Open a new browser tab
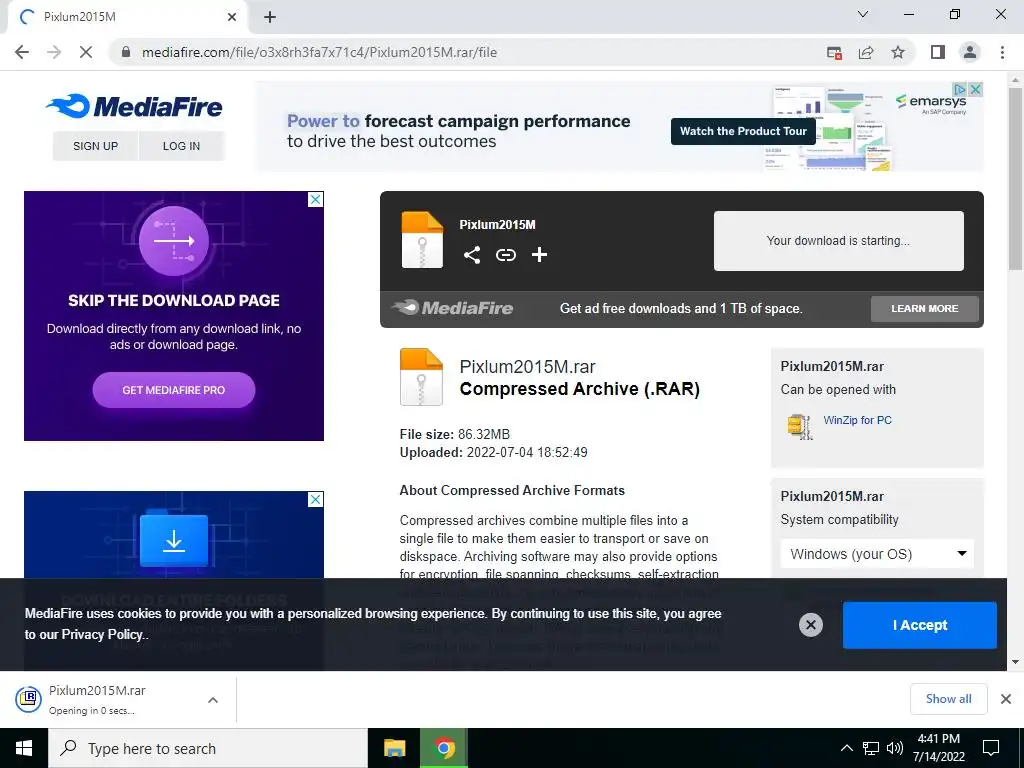Viewport: 1024px width, 768px height. [x=270, y=17]
